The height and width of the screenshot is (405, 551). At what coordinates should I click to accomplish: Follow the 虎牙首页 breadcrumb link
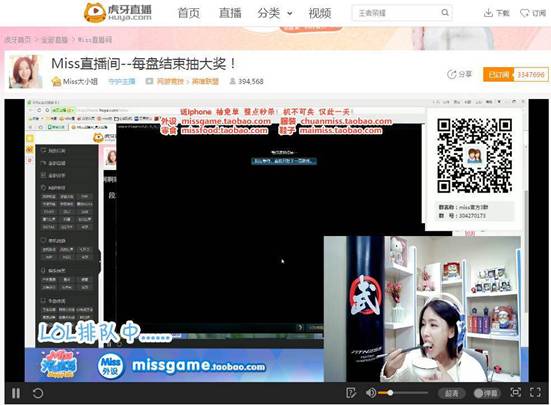click(18, 40)
